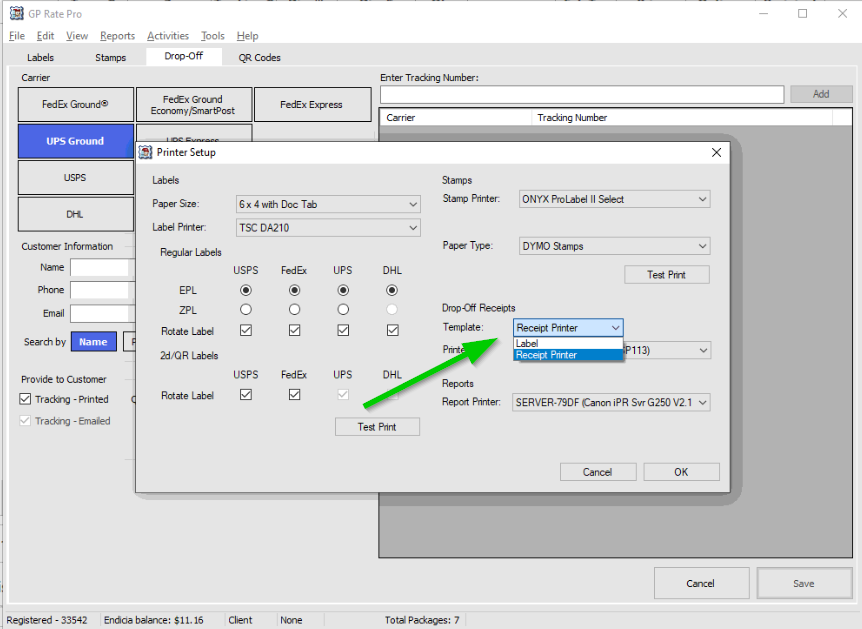This screenshot has height=629, width=862.
Task: Toggle Rotate Label for USPS regular labels
Action: (x=246, y=330)
